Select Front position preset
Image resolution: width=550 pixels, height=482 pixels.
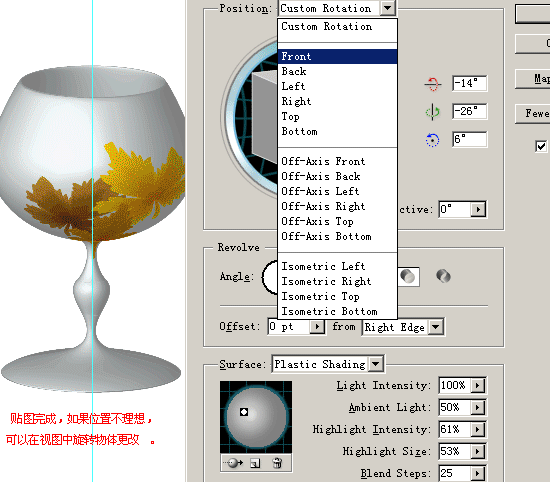click(337, 56)
